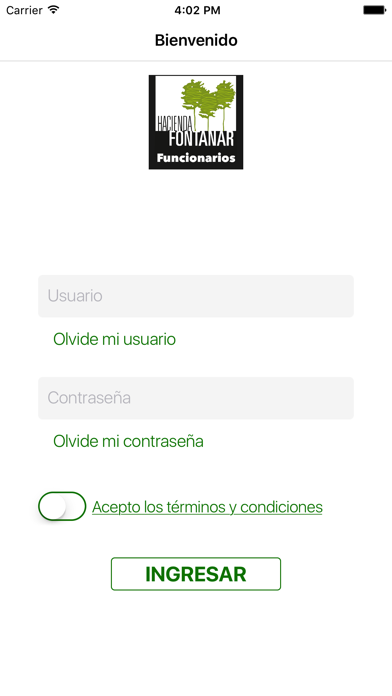Click the empty area below the INGRESAR button
Viewport: 392px width, 696px height.
(x=196, y=644)
